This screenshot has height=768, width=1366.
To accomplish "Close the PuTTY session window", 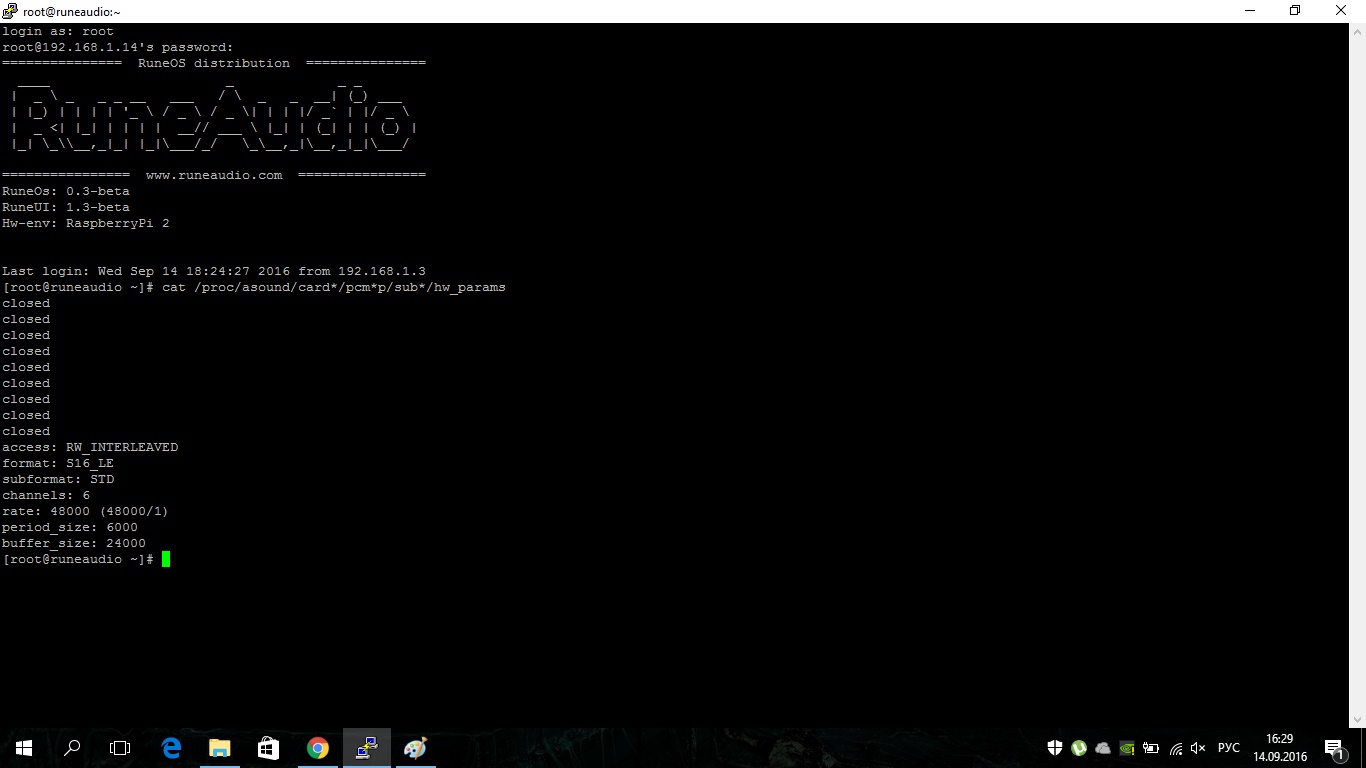I will (x=1342, y=11).
